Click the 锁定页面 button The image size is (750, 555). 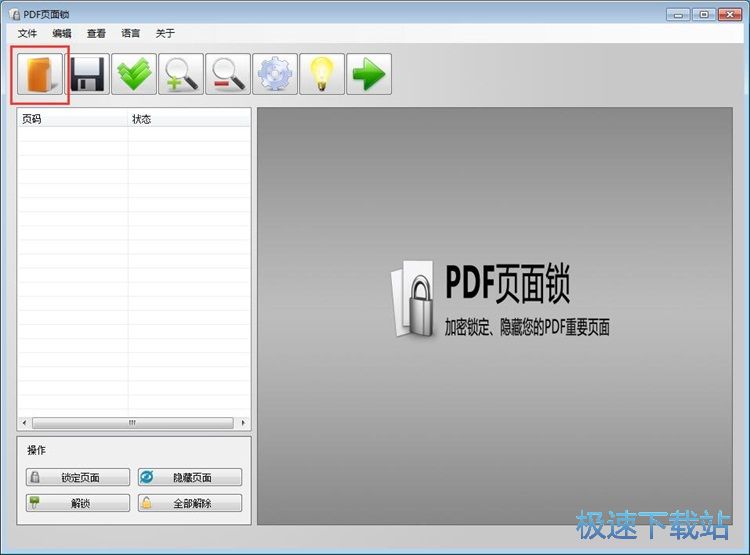77,477
